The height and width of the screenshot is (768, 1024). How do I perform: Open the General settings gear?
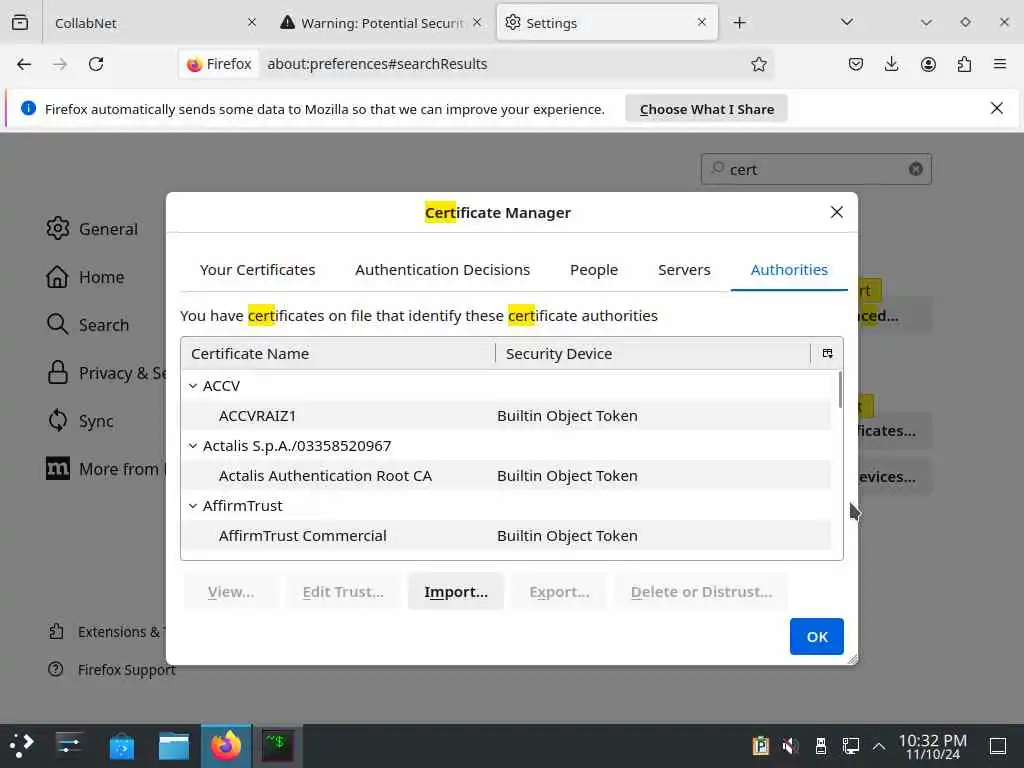(x=92, y=229)
